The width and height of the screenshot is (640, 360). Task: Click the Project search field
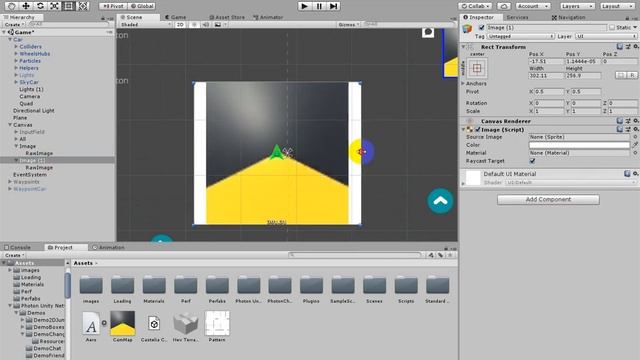point(355,255)
